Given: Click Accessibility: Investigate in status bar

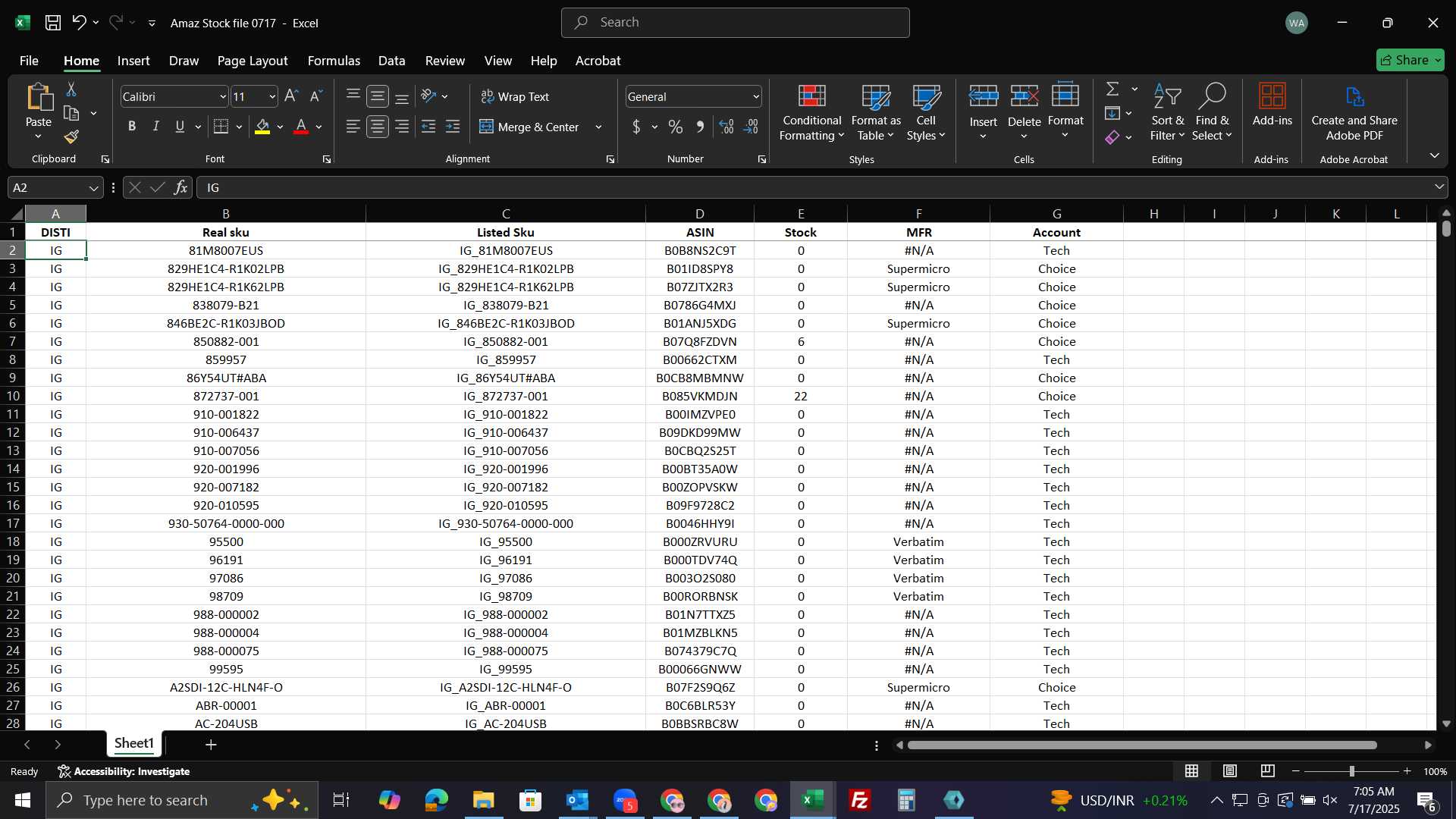Looking at the screenshot, I should tap(124, 771).
